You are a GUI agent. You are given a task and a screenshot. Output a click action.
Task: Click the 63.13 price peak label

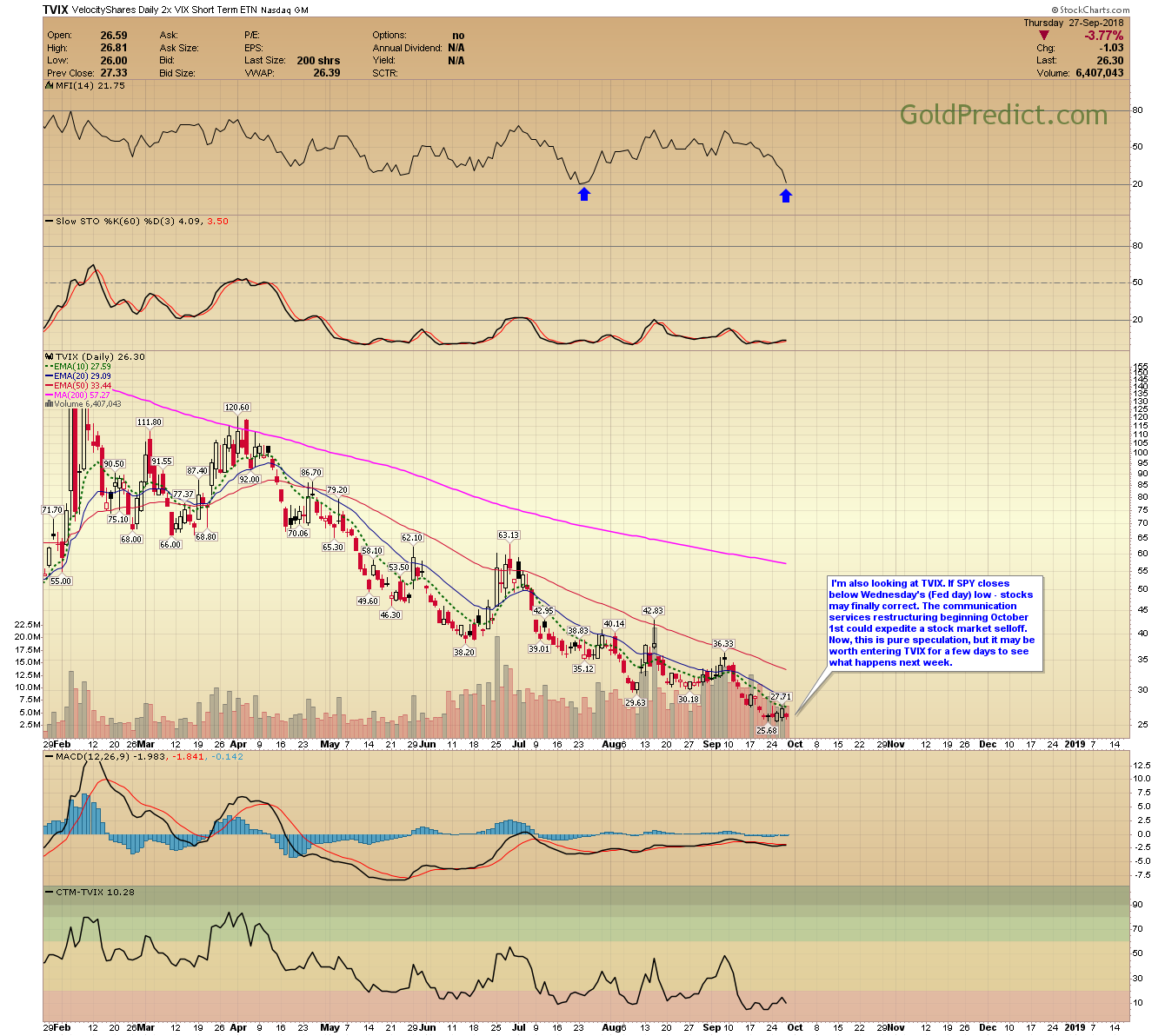(508, 535)
